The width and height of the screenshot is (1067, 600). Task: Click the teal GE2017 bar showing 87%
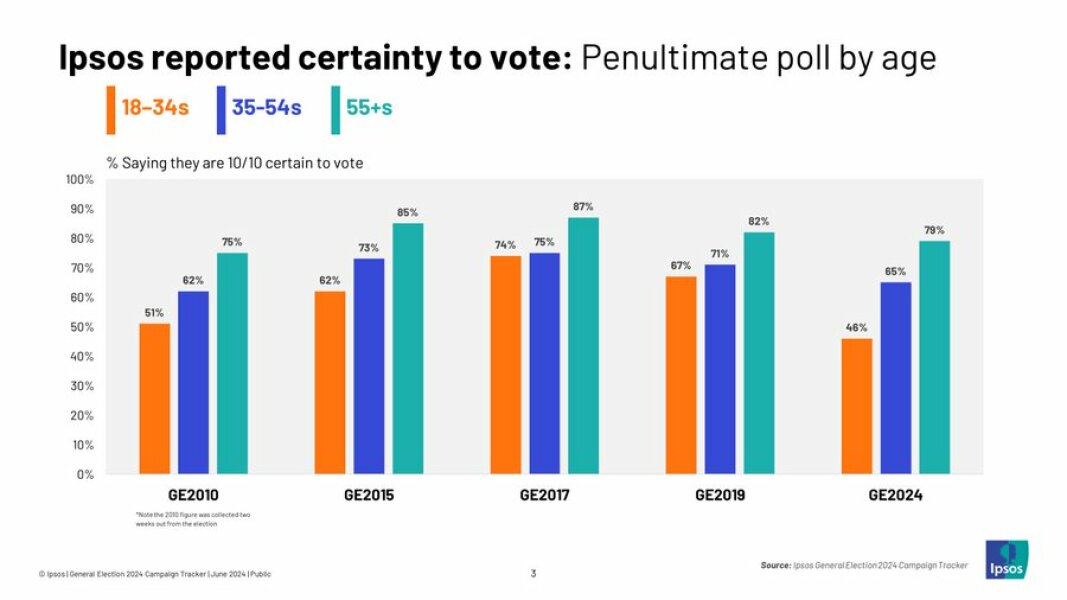583,345
